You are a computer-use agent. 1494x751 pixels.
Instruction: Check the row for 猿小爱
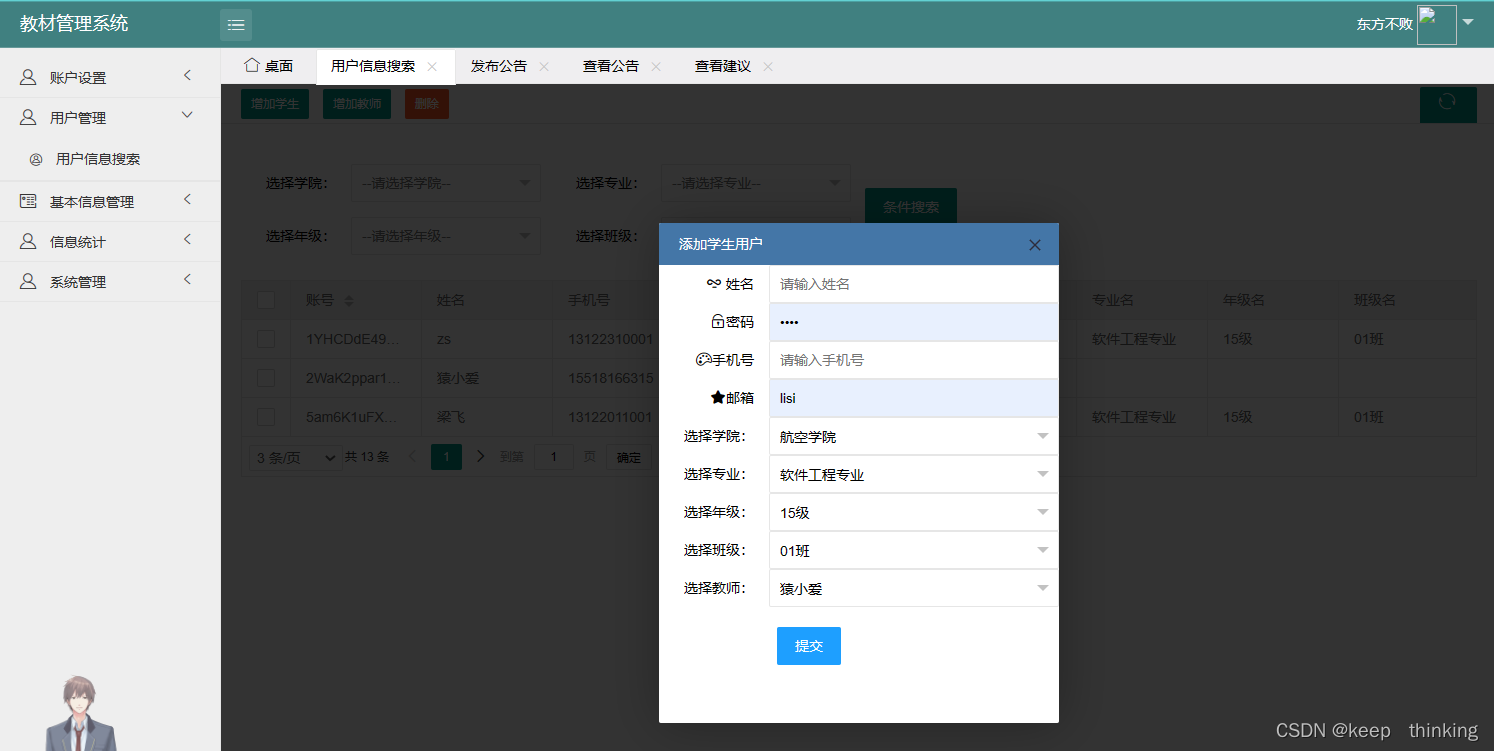266,378
